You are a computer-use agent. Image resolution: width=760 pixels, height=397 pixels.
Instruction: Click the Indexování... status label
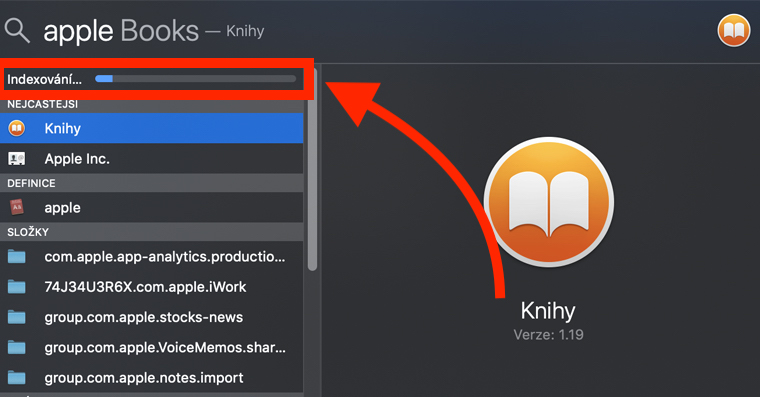(x=44, y=79)
